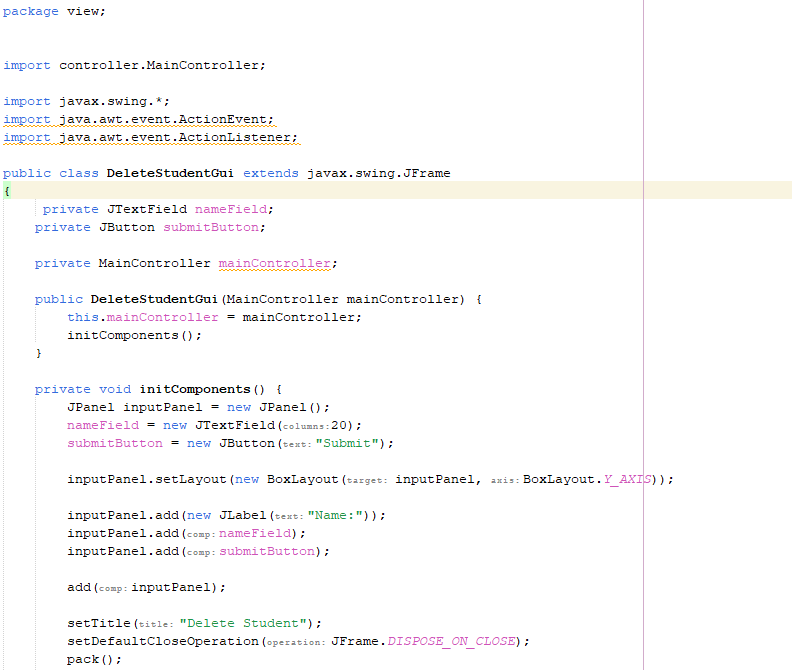Viewport: 792px width, 670px height.
Task: Click 'setDefaultCloseOperation' method call
Action: [163, 642]
